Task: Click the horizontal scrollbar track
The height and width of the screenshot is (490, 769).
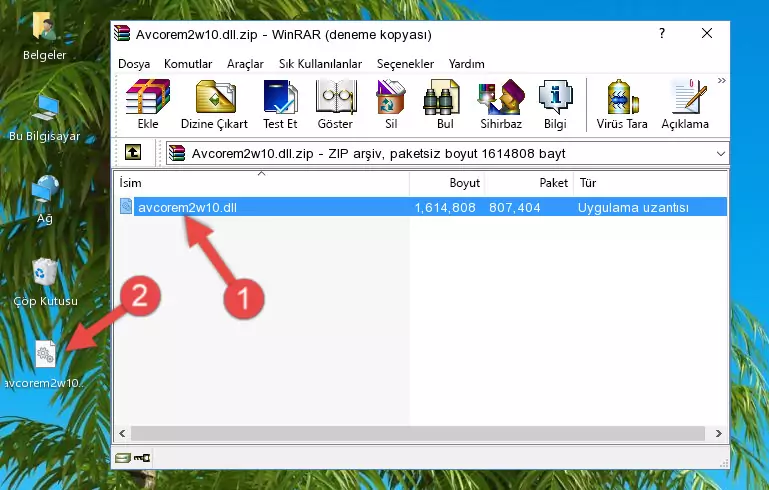Action: (x=420, y=433)
